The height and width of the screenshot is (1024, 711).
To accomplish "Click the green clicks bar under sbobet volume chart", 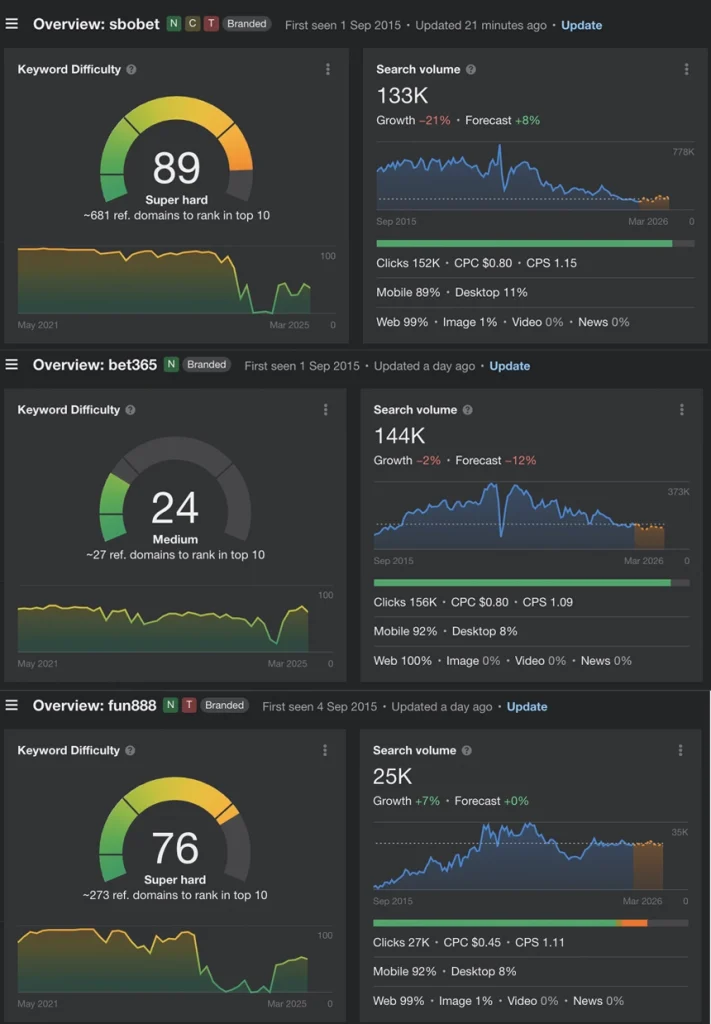I will pos(524,243).
